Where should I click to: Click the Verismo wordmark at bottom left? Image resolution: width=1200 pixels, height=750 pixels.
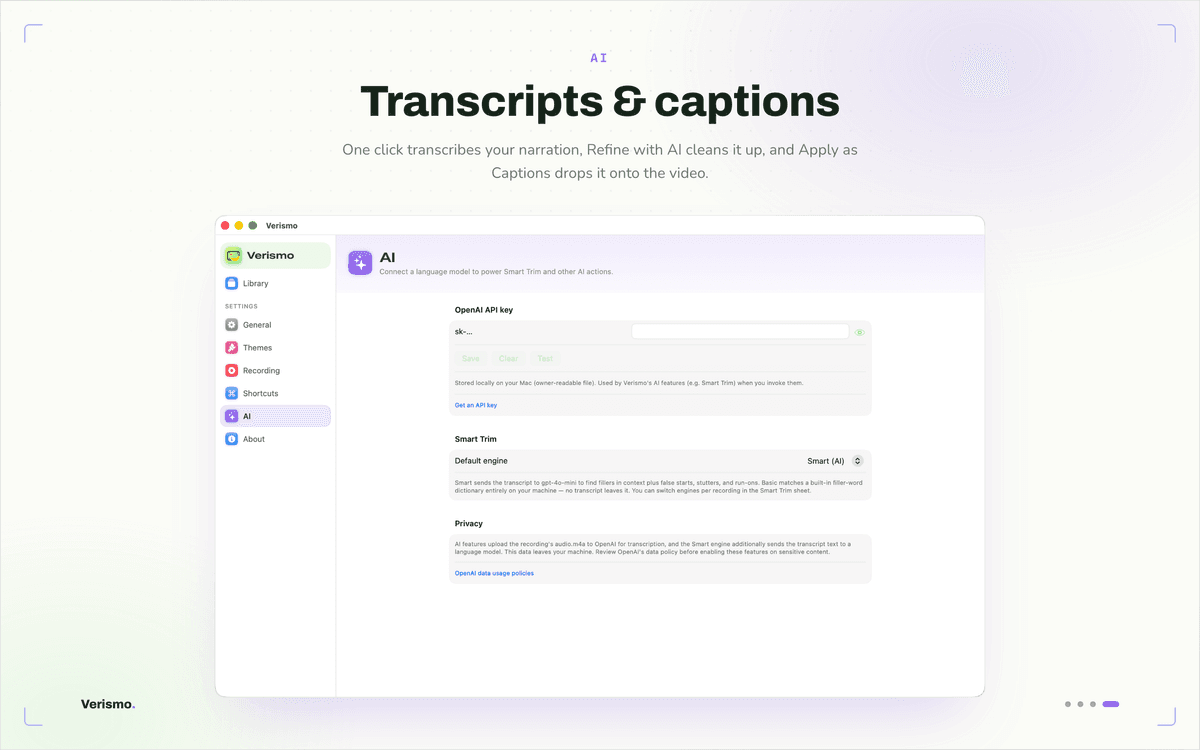(x=108, y=704)
